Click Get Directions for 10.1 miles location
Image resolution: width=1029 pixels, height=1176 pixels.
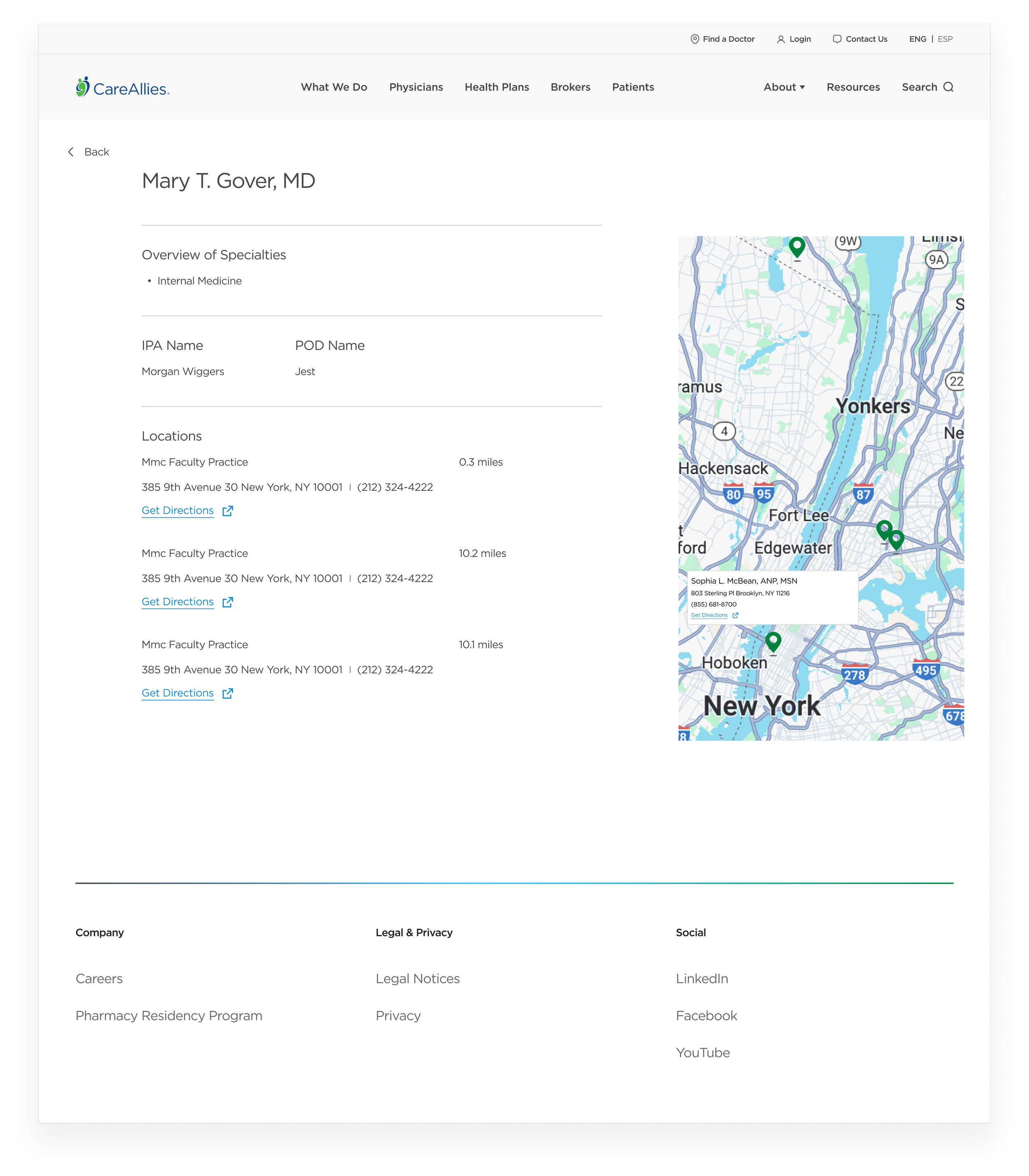177,693
